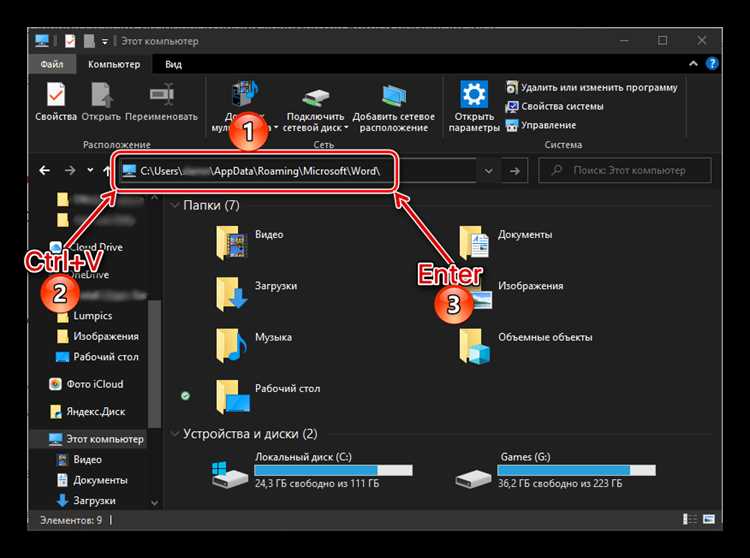Open the Файл menu tab

(x=52, y=64)
